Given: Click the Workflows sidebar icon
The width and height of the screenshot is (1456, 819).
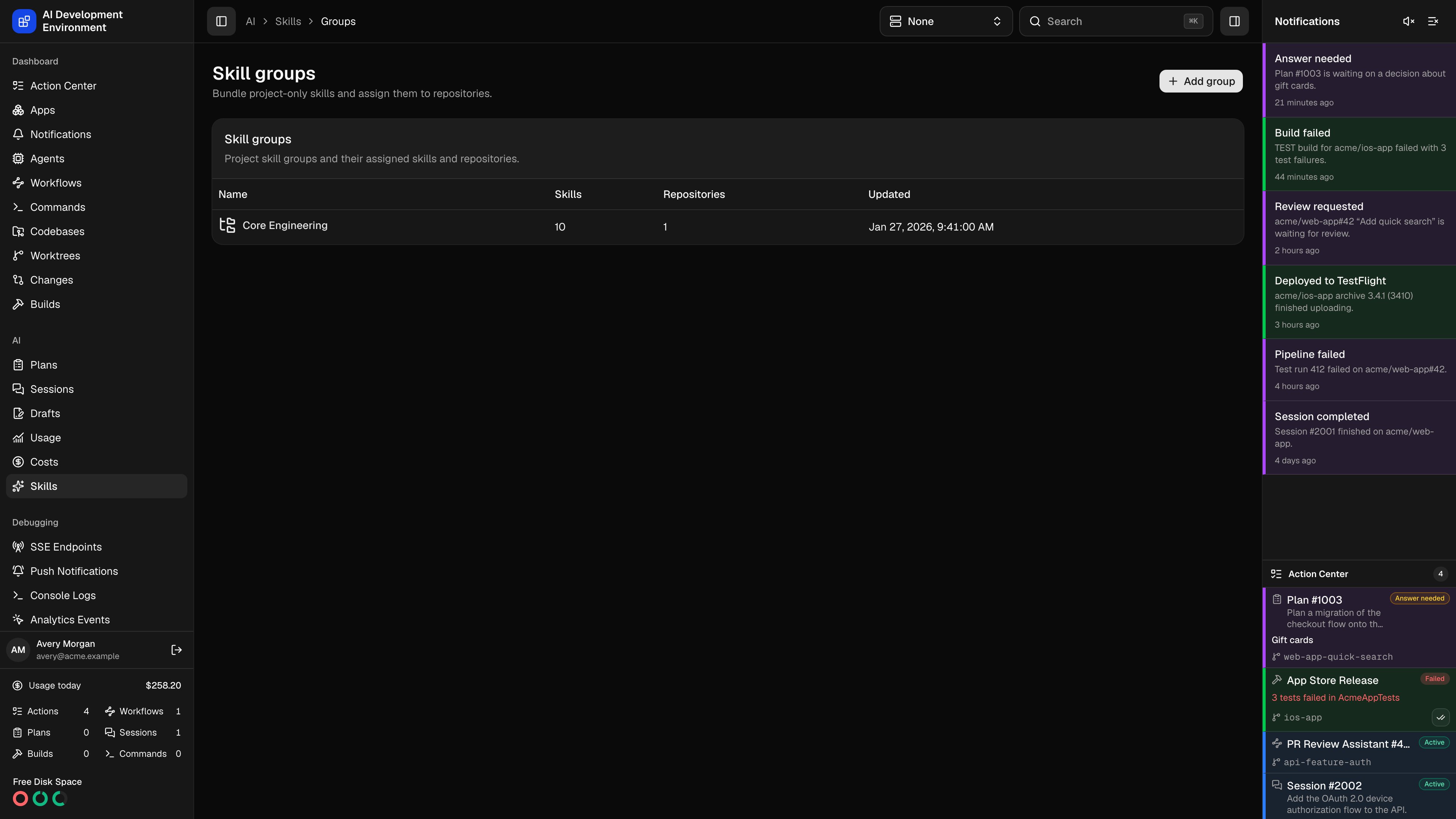Looking at the screenshot, I should (18, 183).
